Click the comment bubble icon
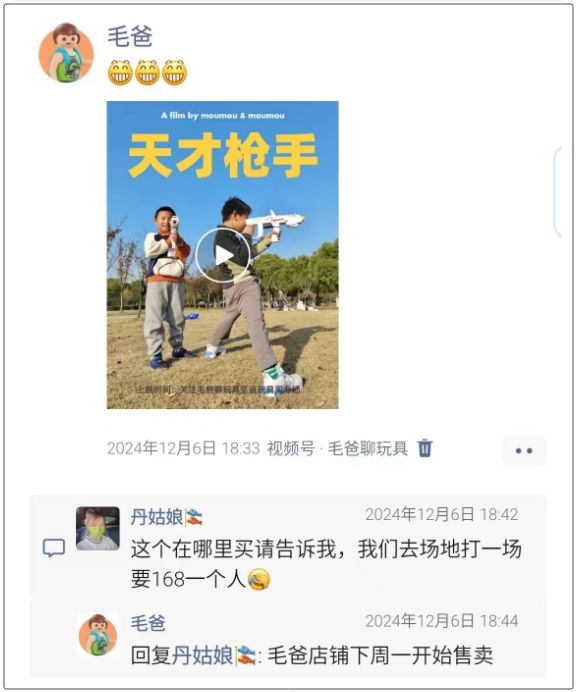 (54, 549)
